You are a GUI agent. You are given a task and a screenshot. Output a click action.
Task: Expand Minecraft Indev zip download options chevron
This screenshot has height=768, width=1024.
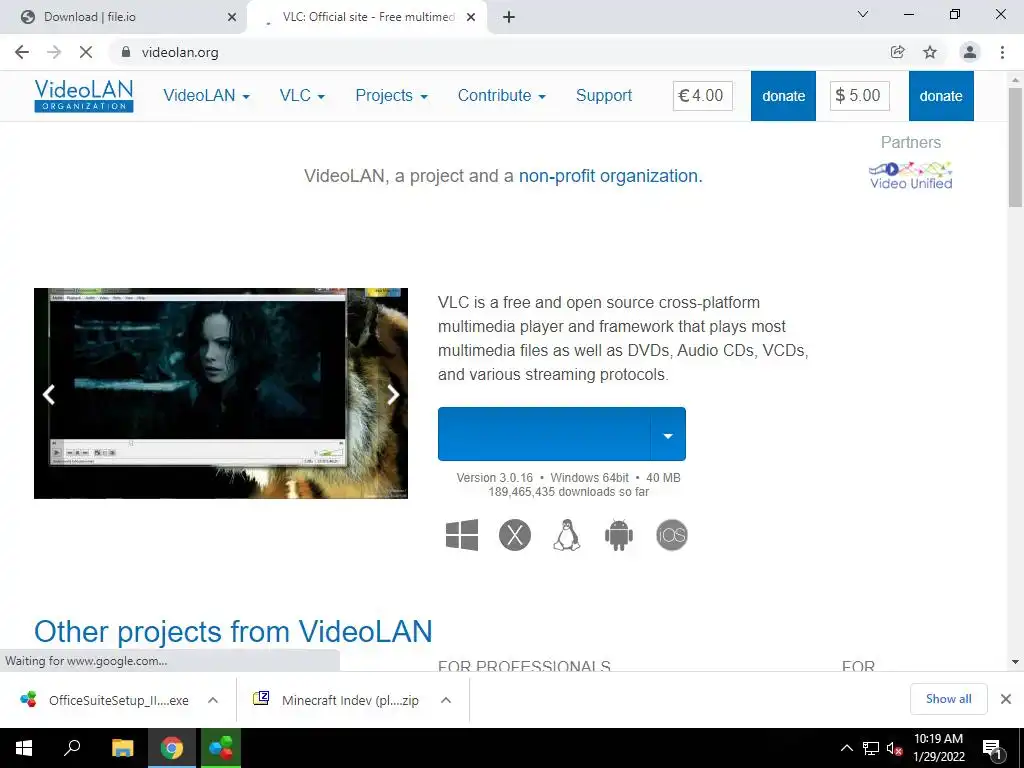[446, 700]
